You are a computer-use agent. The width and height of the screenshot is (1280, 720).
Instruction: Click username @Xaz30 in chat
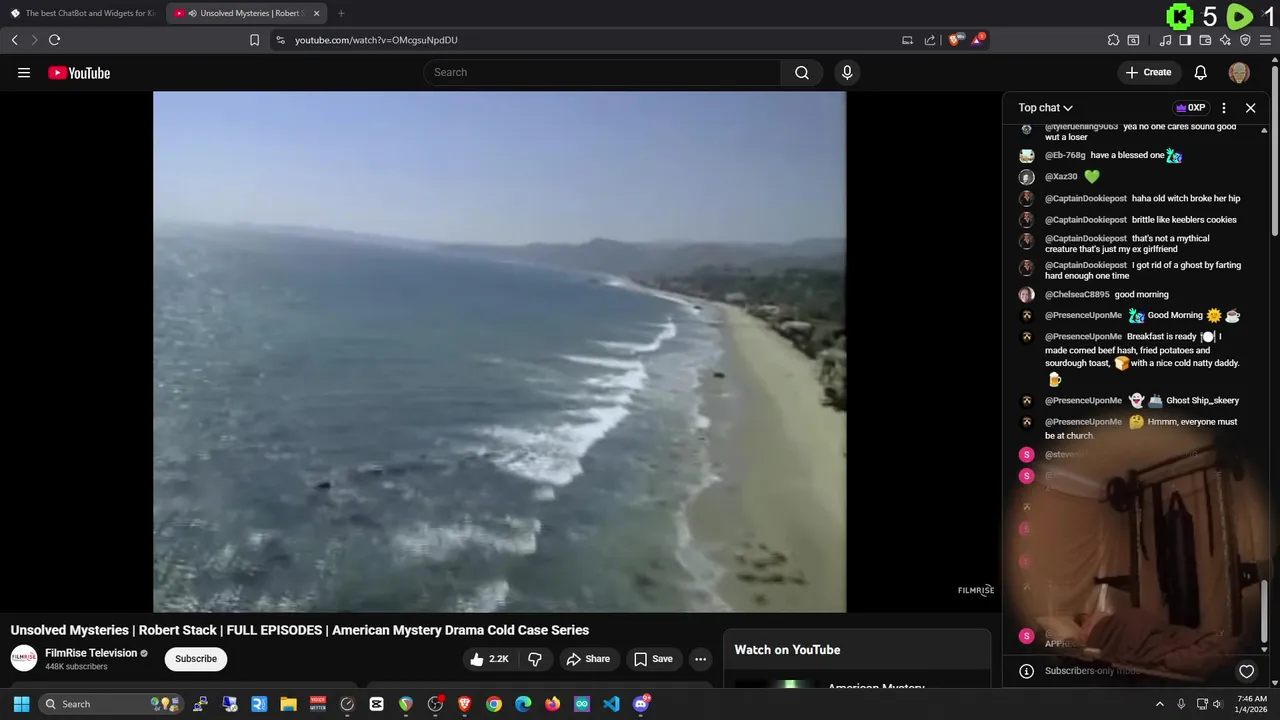click(x=1061, y=177)
